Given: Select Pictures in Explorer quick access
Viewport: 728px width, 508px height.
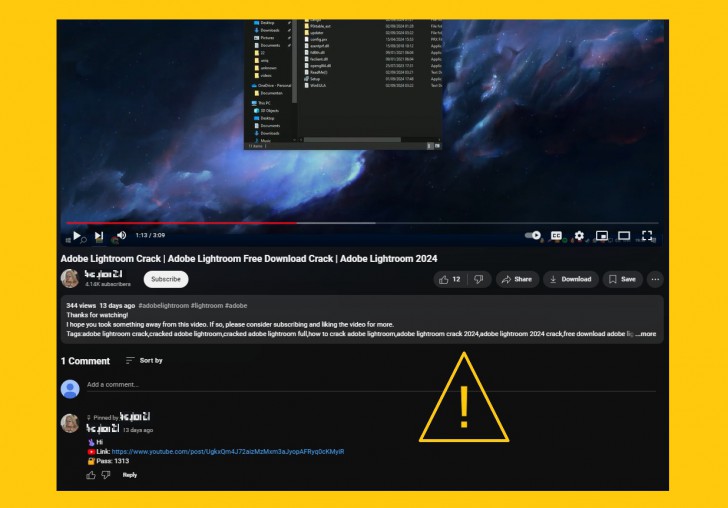Looking at the screenshot, I should [x=267, y=38].
